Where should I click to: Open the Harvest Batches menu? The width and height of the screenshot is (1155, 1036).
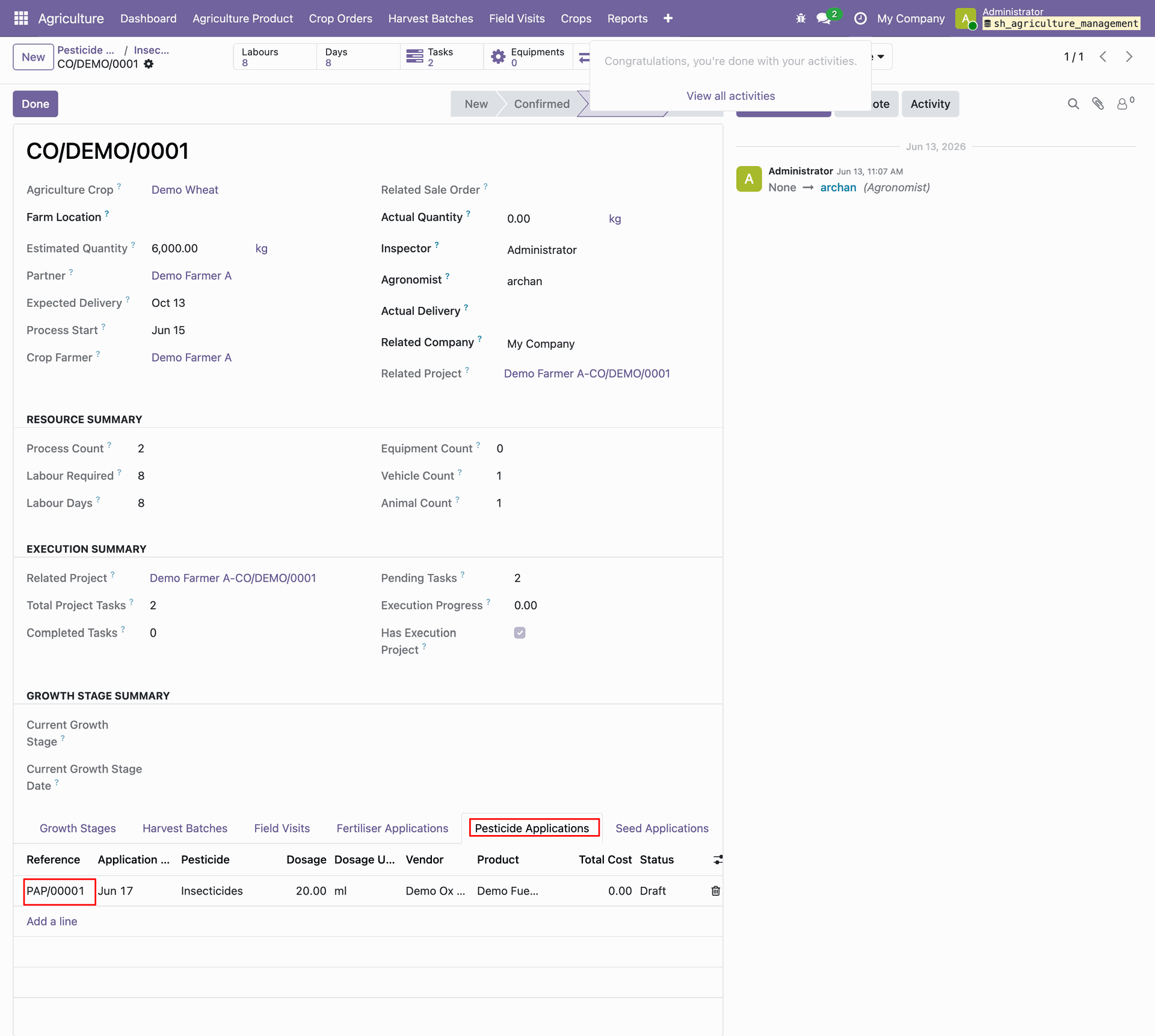pyautogui.click(x=431, y=18)
